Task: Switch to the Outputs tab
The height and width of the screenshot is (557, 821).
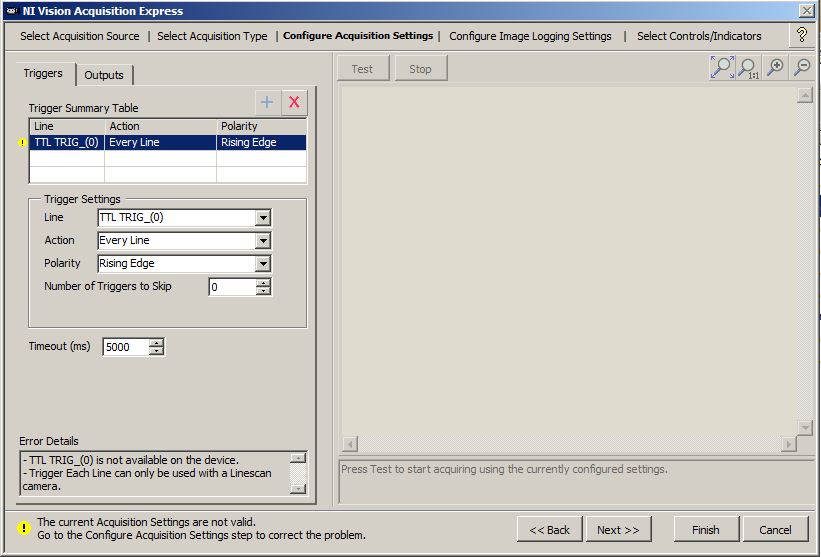Action: point(104,75)
